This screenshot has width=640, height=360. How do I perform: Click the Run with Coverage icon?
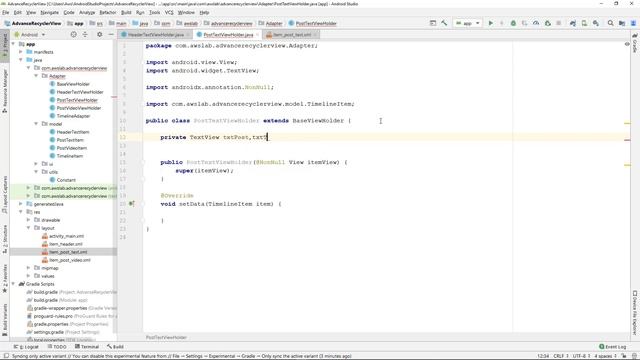pyautogui.click(x=524, y=23)
